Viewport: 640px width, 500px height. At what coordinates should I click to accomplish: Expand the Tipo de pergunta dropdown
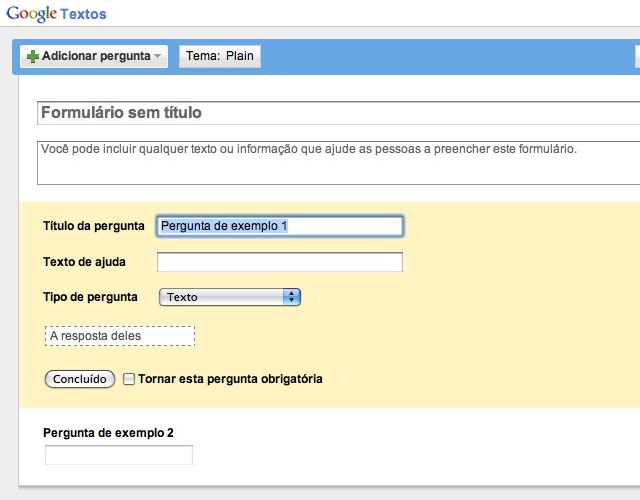[x=230, y=297]
